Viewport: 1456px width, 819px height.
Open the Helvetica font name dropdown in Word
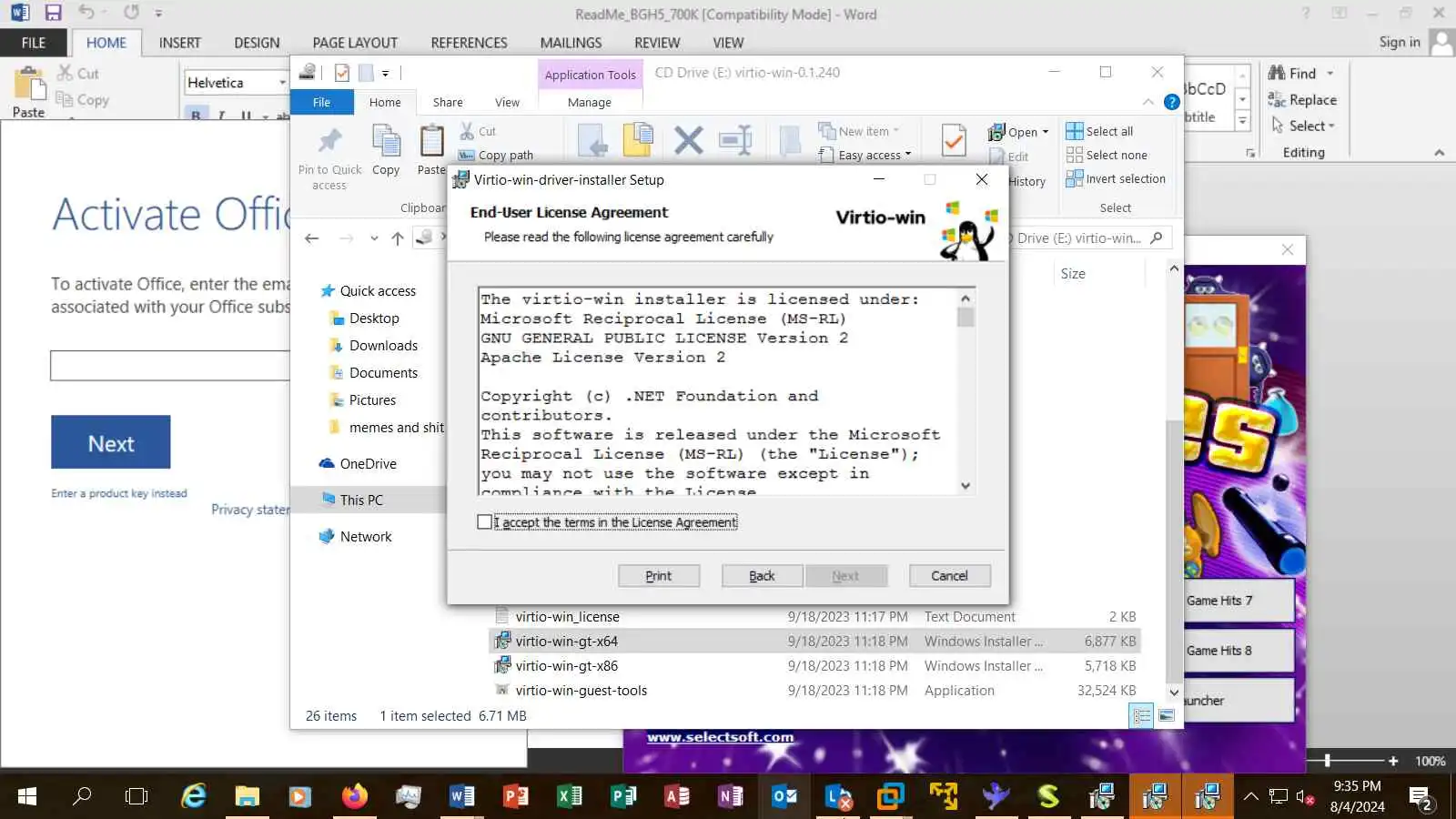click(x=282, y=83)
